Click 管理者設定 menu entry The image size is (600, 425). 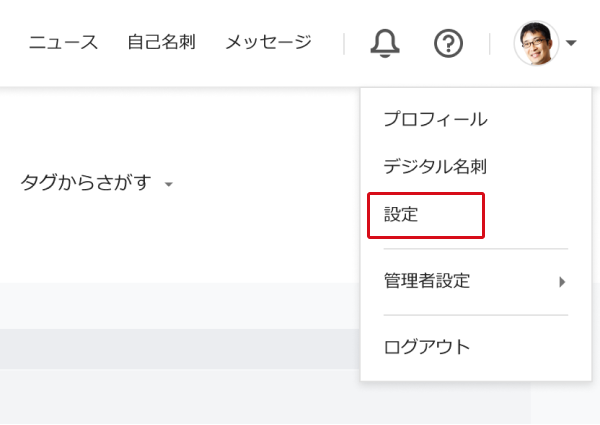coord(427,281)
